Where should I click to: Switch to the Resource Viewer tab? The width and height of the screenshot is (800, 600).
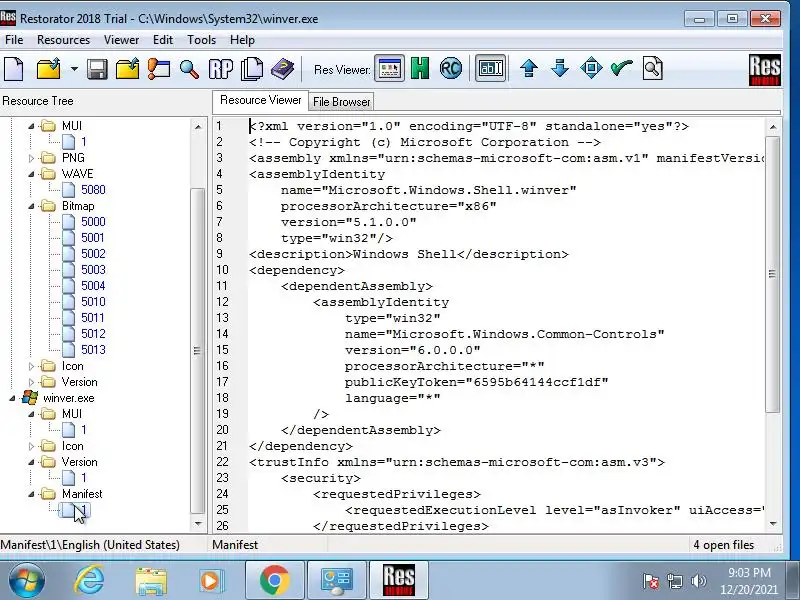[x=261, y=100]
